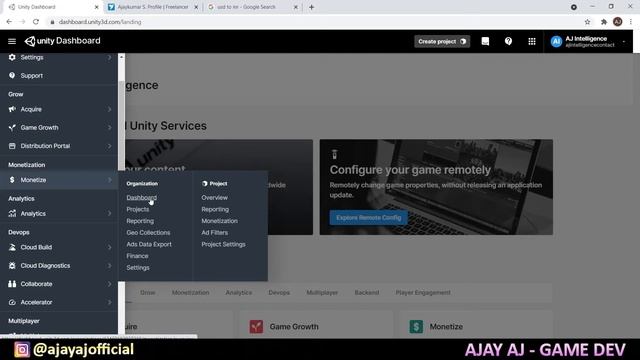Open browser extensions puzzle icon
Image resolution: width=640 pixels, height=360 pixels.
[604, 22]
